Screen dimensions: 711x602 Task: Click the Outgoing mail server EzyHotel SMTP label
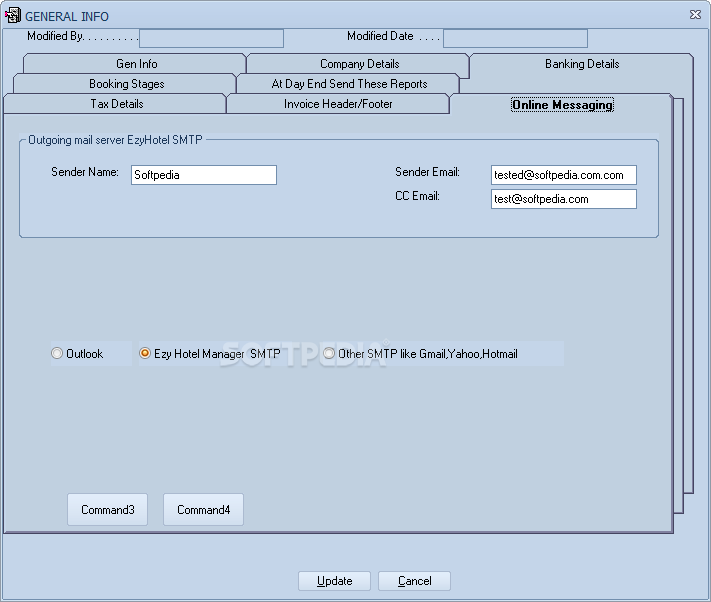coord(115,140)
